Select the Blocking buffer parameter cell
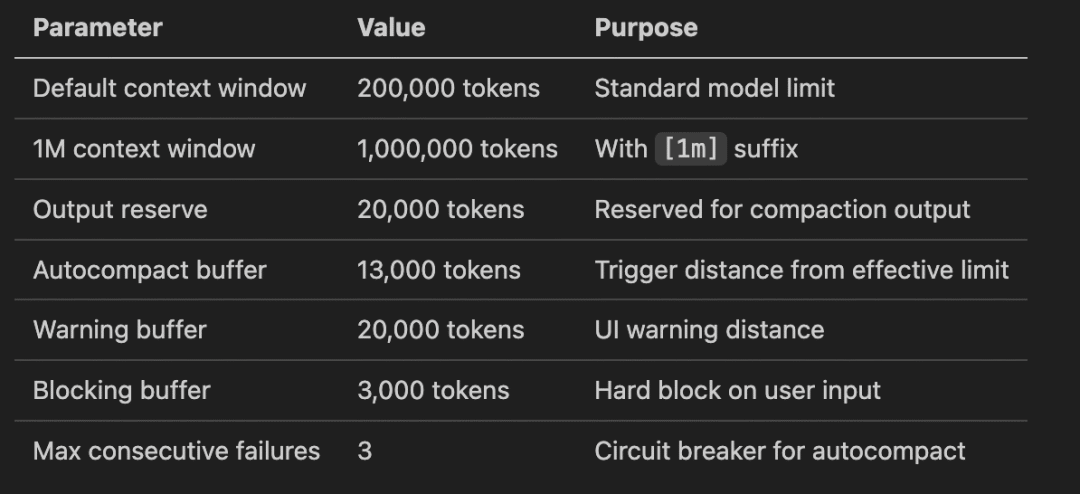 point(122,391)
